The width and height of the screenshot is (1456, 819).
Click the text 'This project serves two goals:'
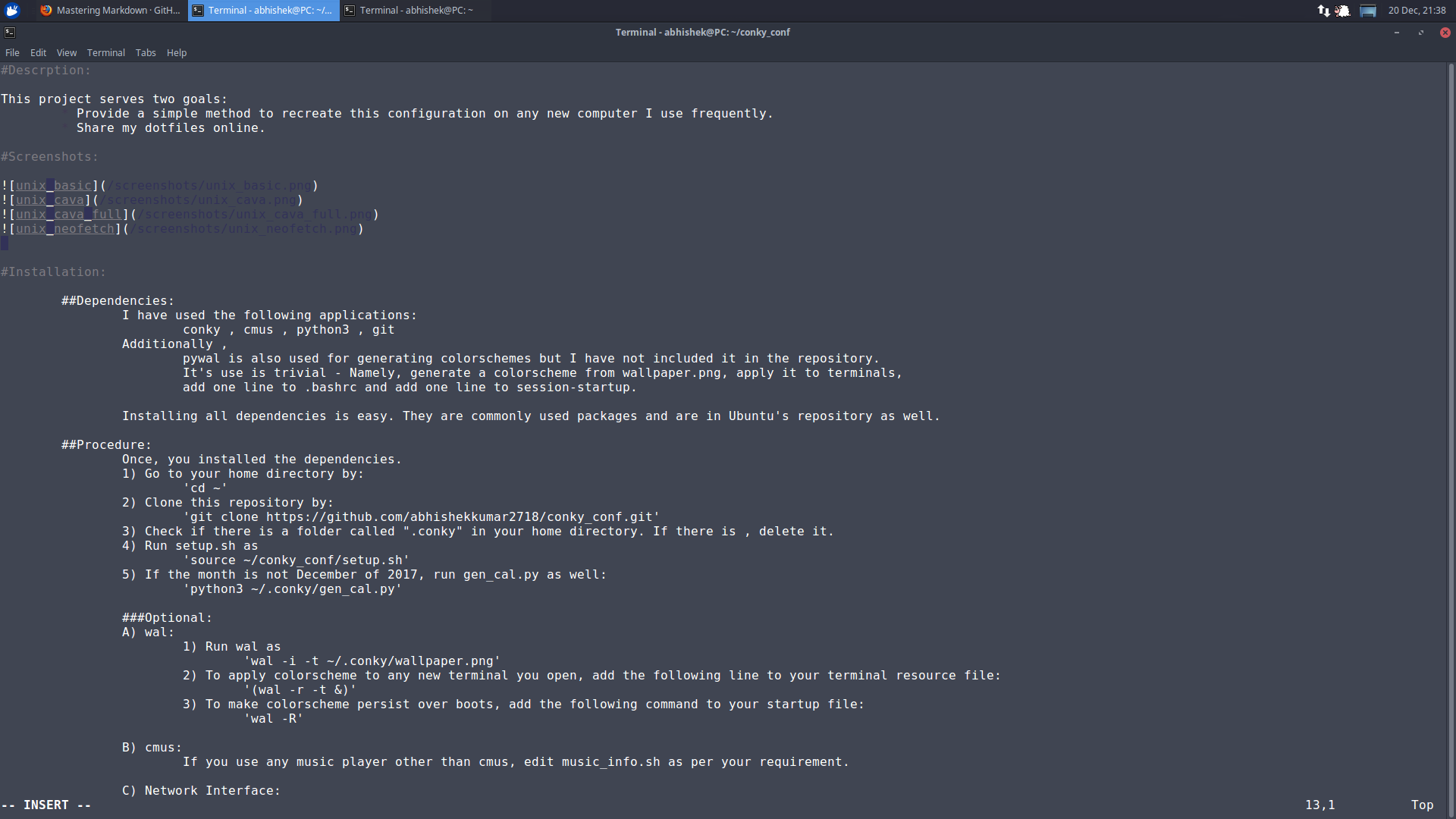pos(114,99)
